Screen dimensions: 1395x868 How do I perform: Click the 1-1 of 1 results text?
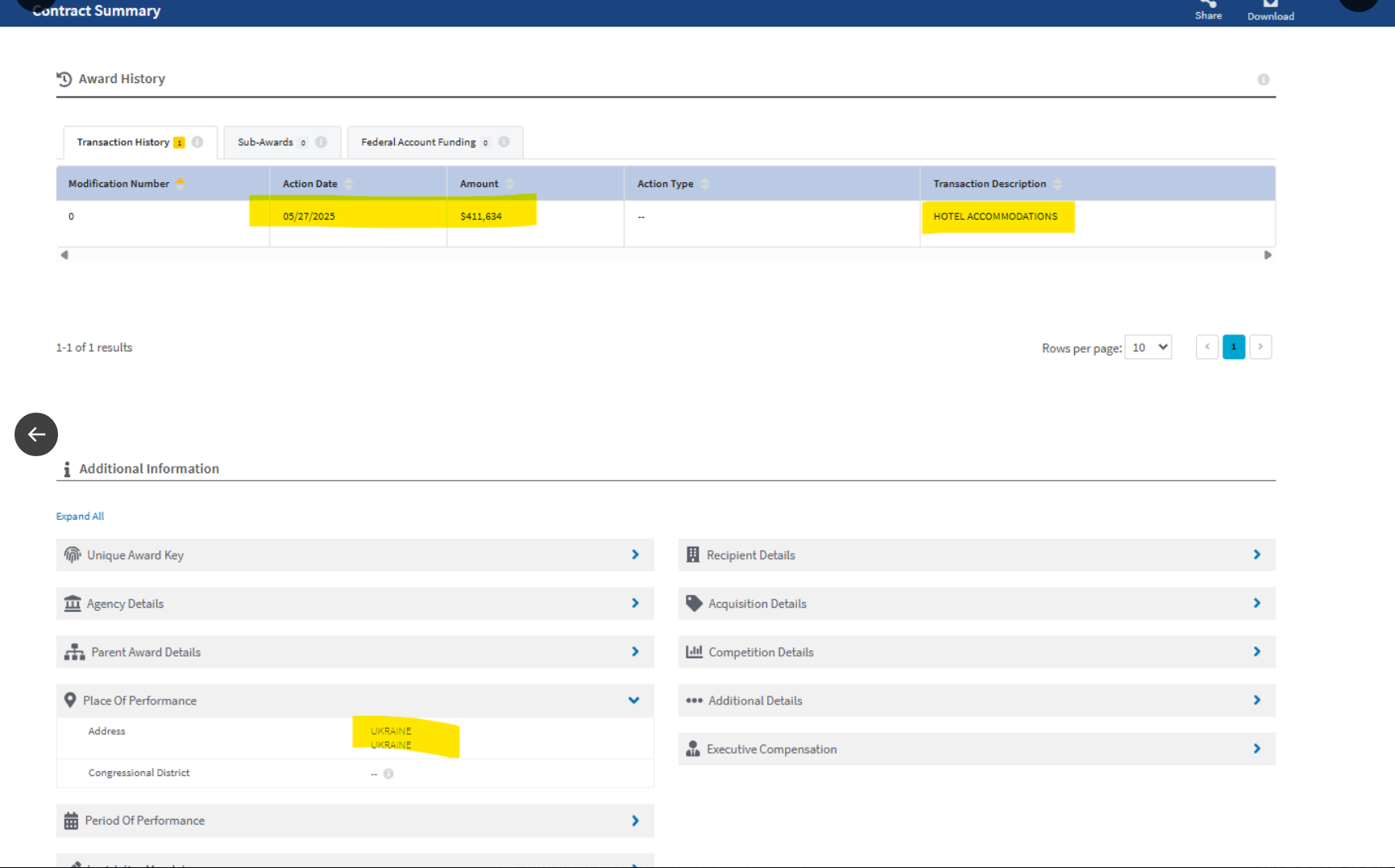tap(94, 347)
